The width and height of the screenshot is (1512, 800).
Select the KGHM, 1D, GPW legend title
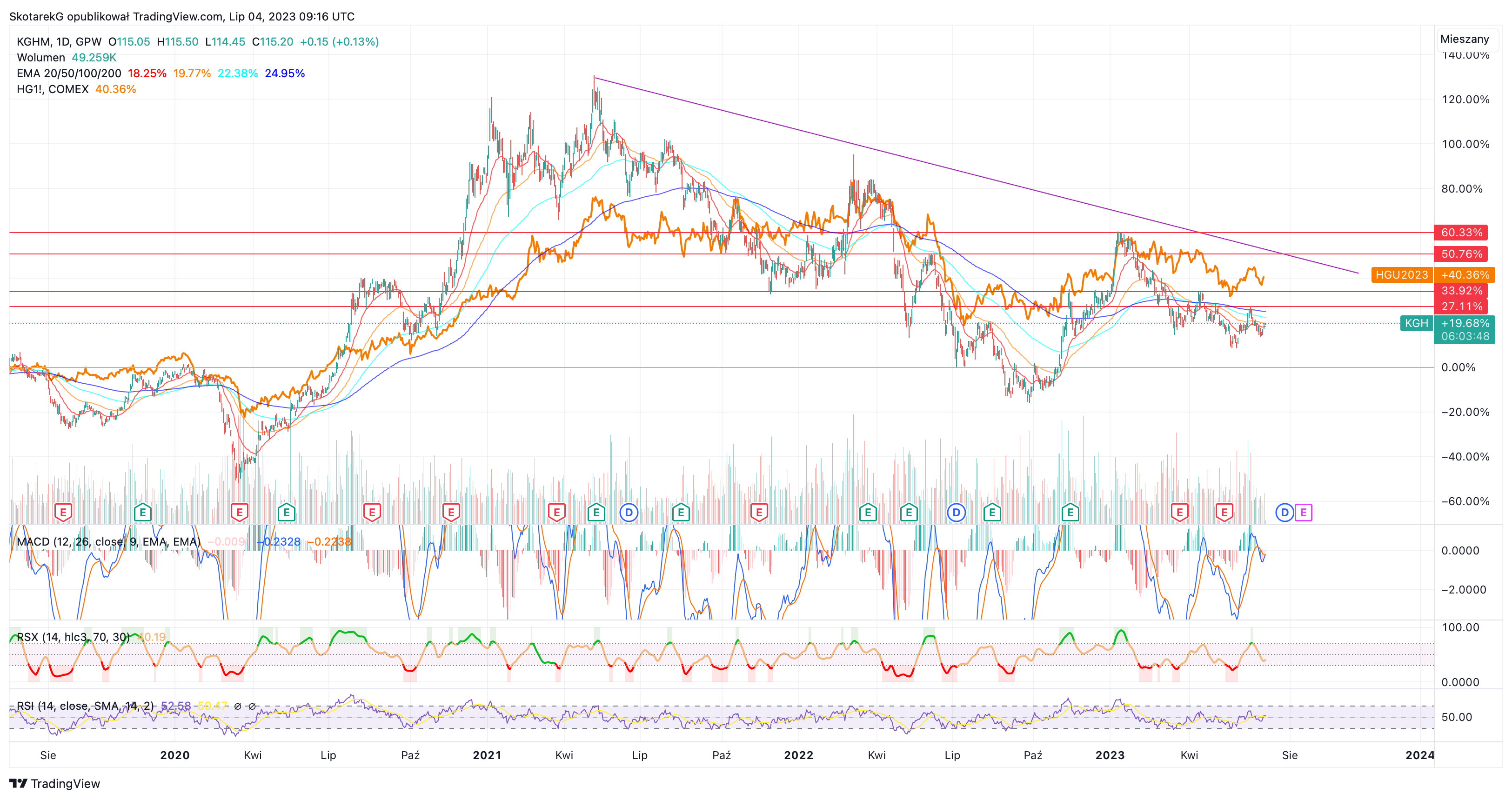coord(59,42)
